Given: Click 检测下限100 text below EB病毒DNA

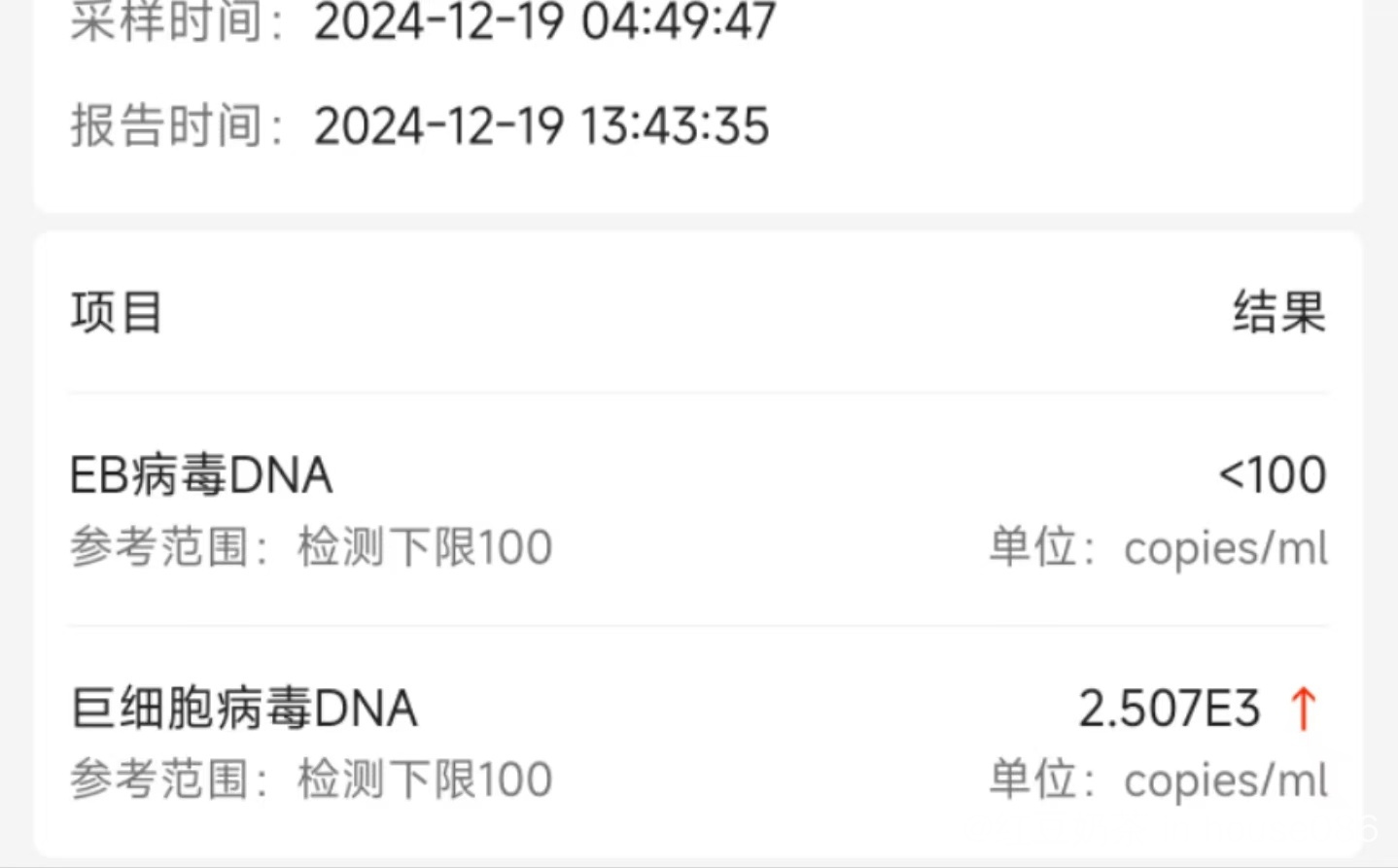Looking at the screenshot, I should pos(425,547).
